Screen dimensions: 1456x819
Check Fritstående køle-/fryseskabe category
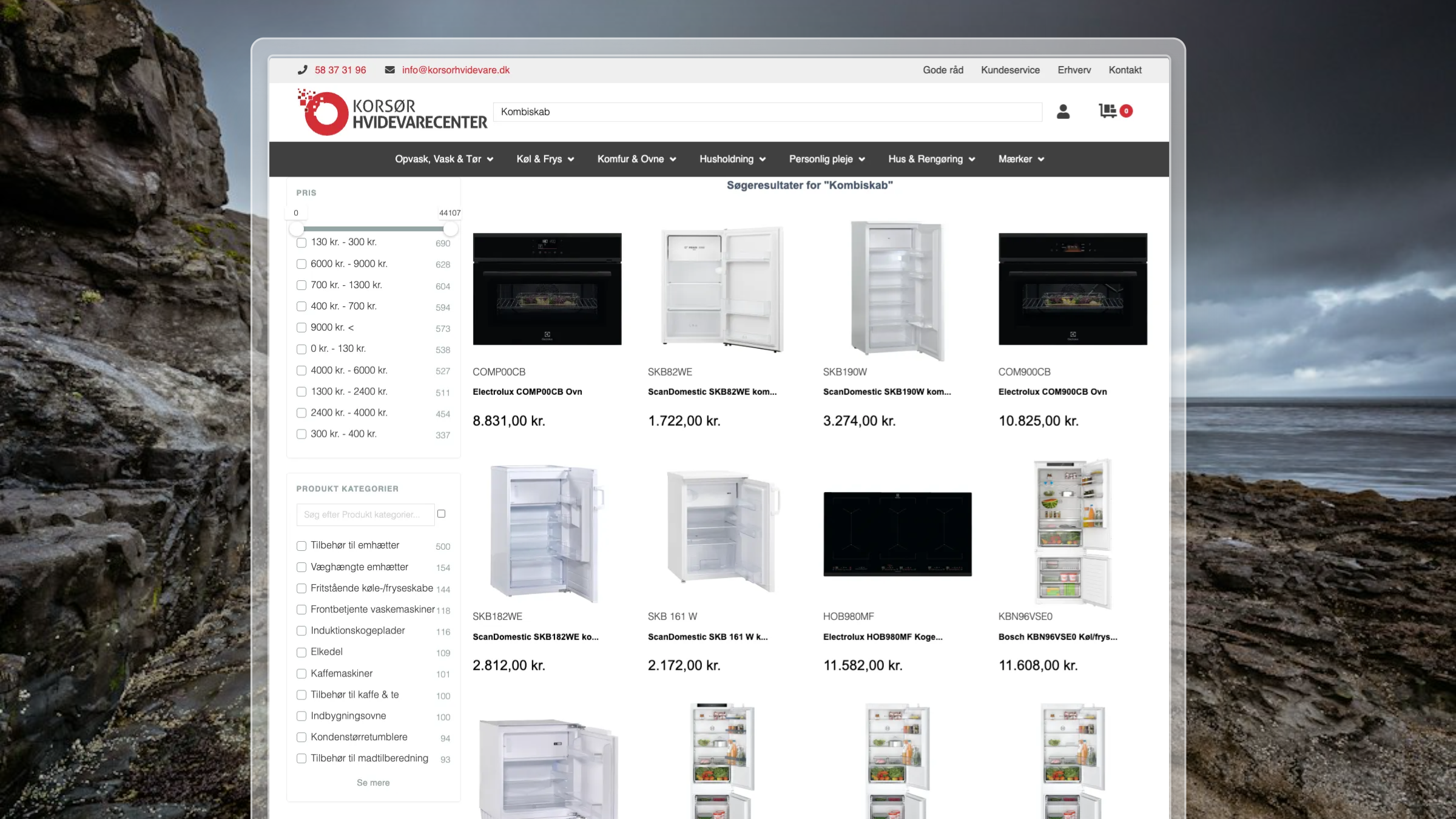[302, 588]
